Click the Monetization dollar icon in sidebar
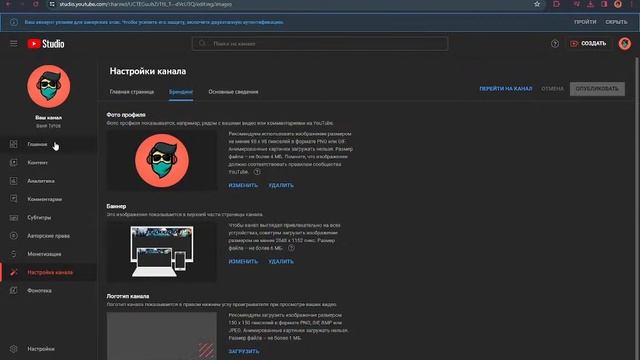The width and height of the screenshot is (640, 360). (13, 254)
